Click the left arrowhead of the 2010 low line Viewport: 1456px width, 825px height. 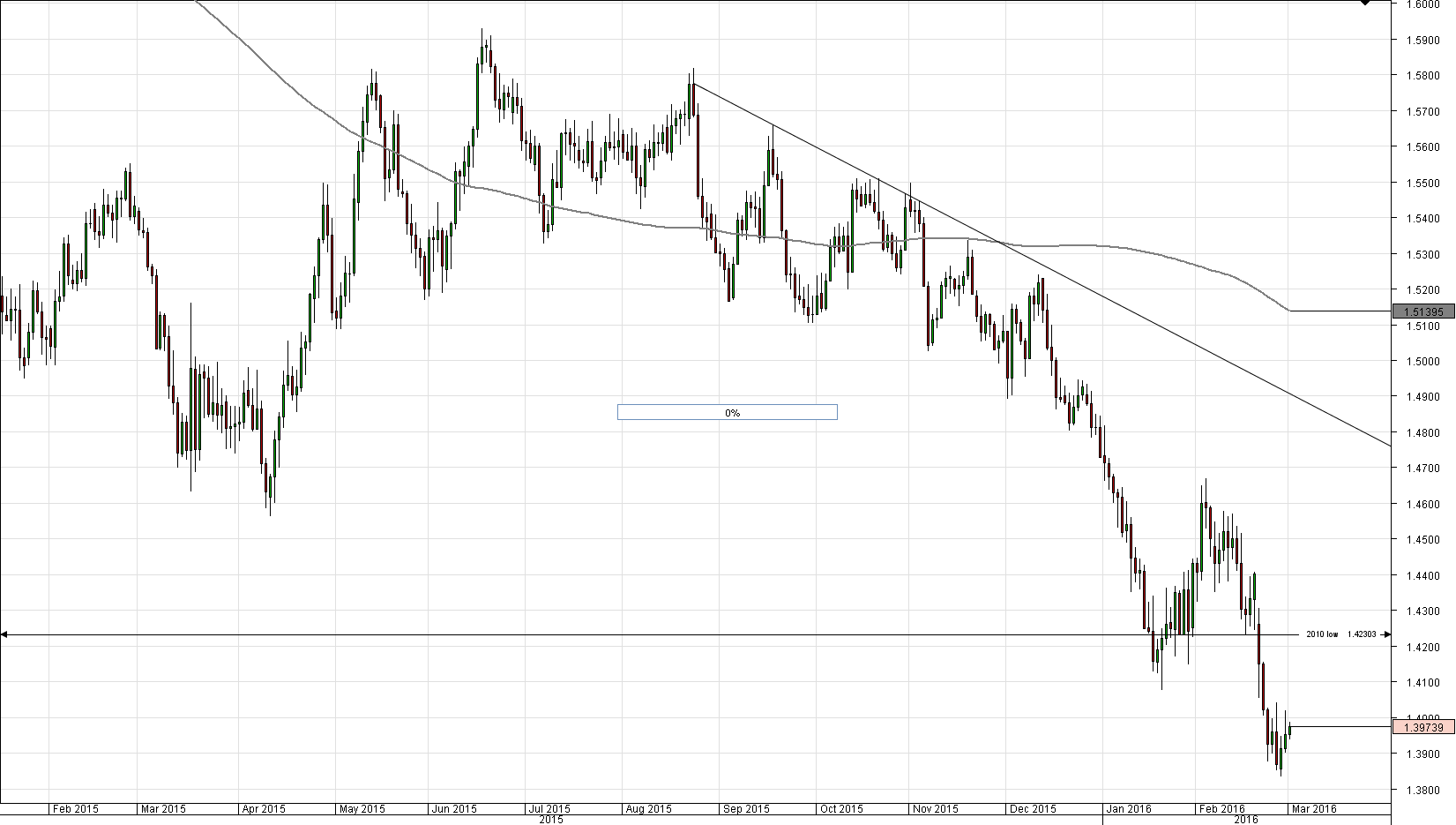(x=4, y=634)
